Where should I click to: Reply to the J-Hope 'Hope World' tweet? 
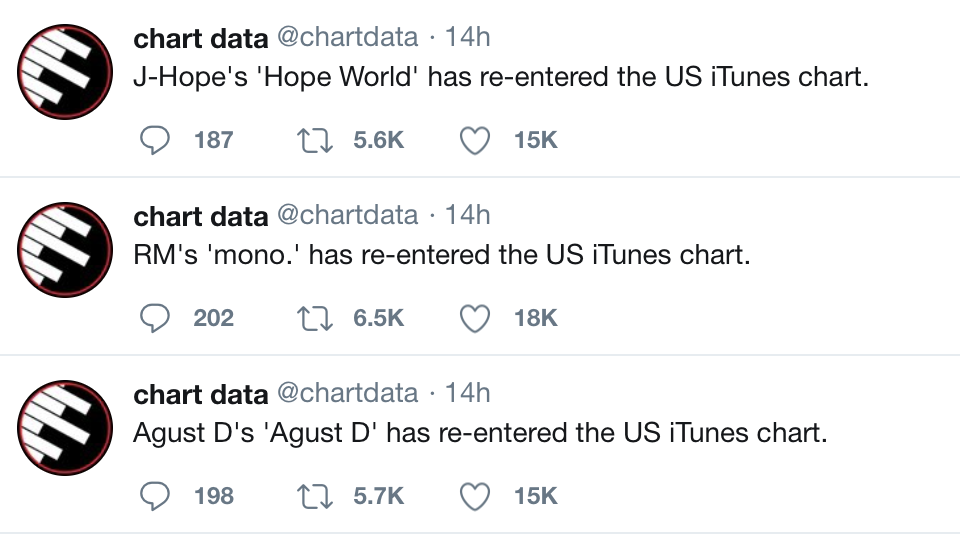pos(155,140)
